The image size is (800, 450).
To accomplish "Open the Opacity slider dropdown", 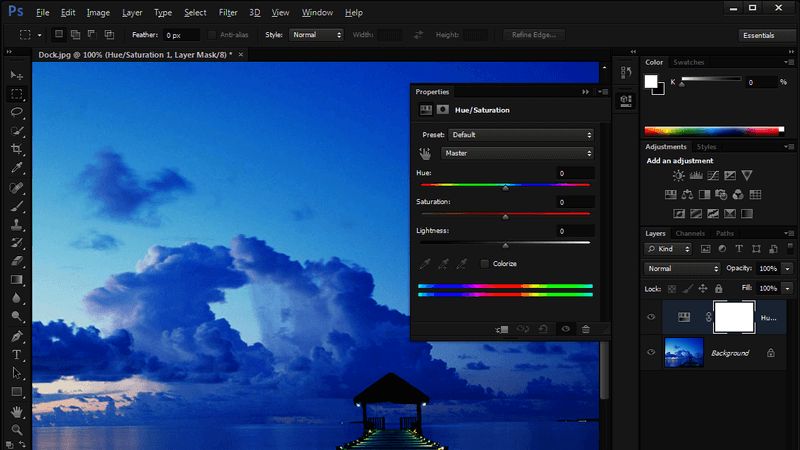I will 788,268.
